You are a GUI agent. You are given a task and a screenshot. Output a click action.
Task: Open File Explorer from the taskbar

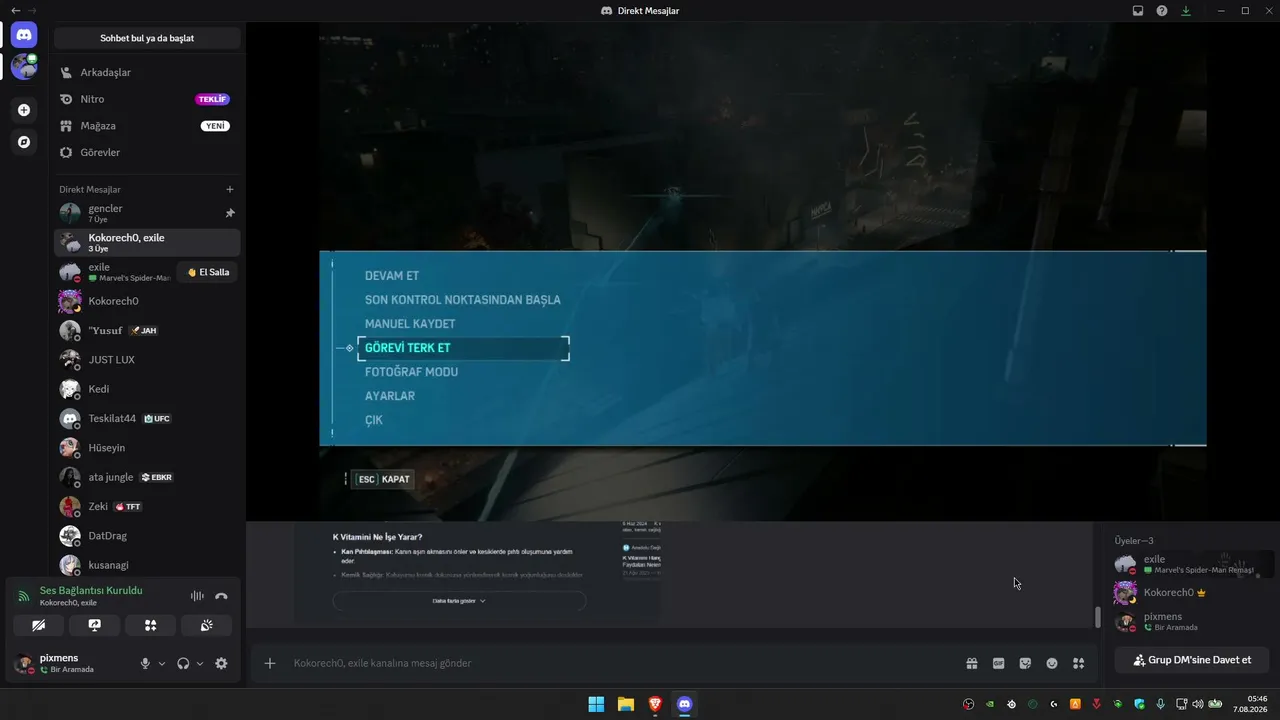tap(625, 704)
